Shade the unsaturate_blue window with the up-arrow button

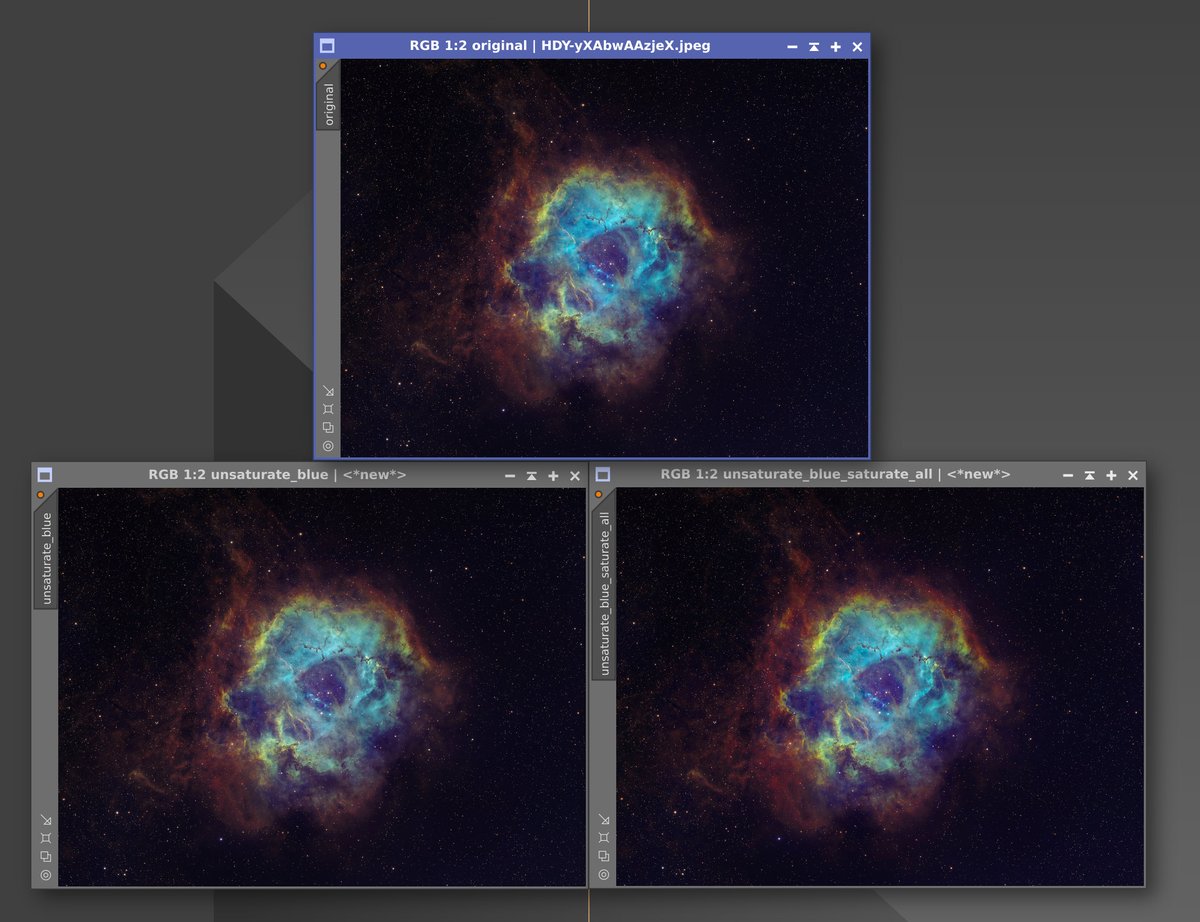click(x=532, y=476)
